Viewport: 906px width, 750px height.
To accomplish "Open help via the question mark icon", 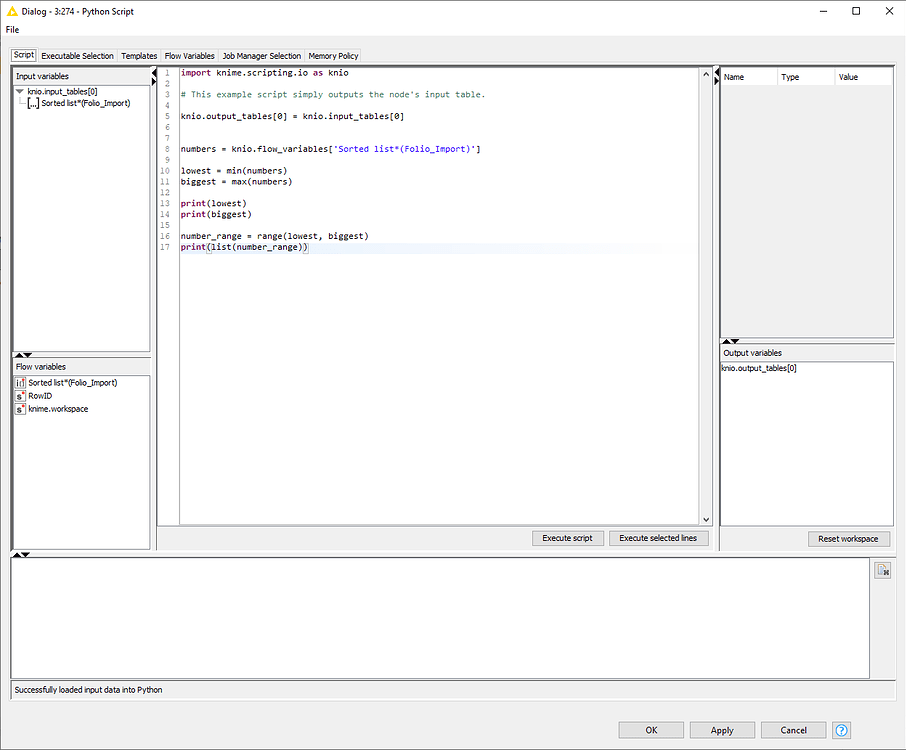I will pos(841,730).
